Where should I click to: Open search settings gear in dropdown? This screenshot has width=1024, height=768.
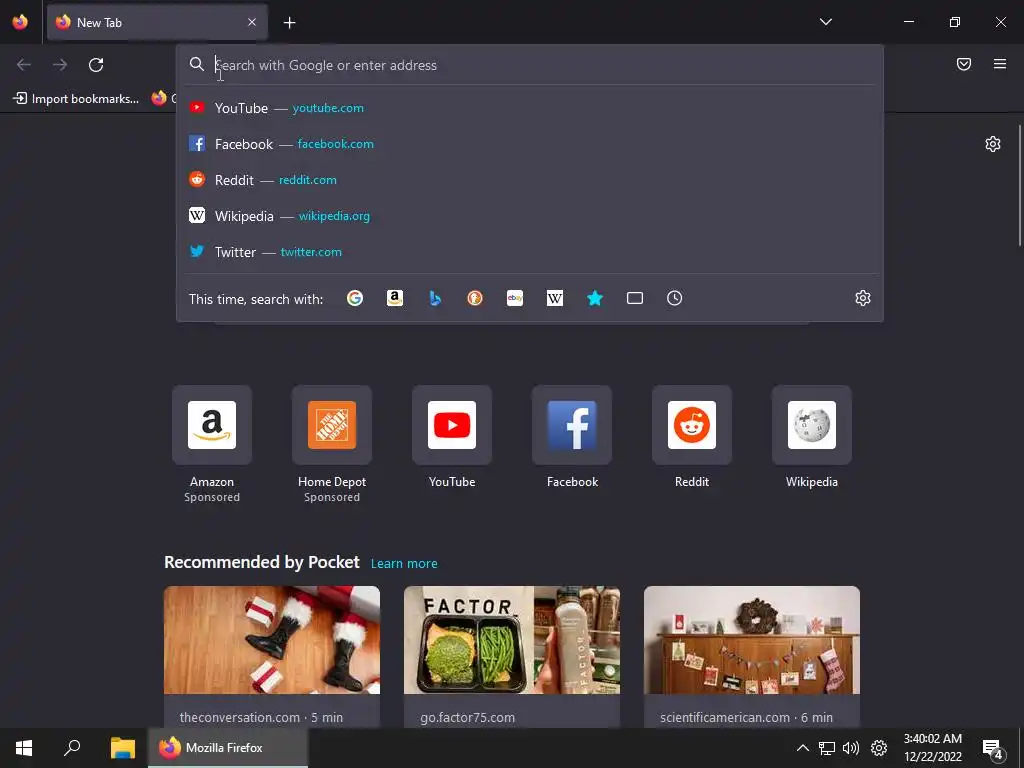click(x=863, y=298)
